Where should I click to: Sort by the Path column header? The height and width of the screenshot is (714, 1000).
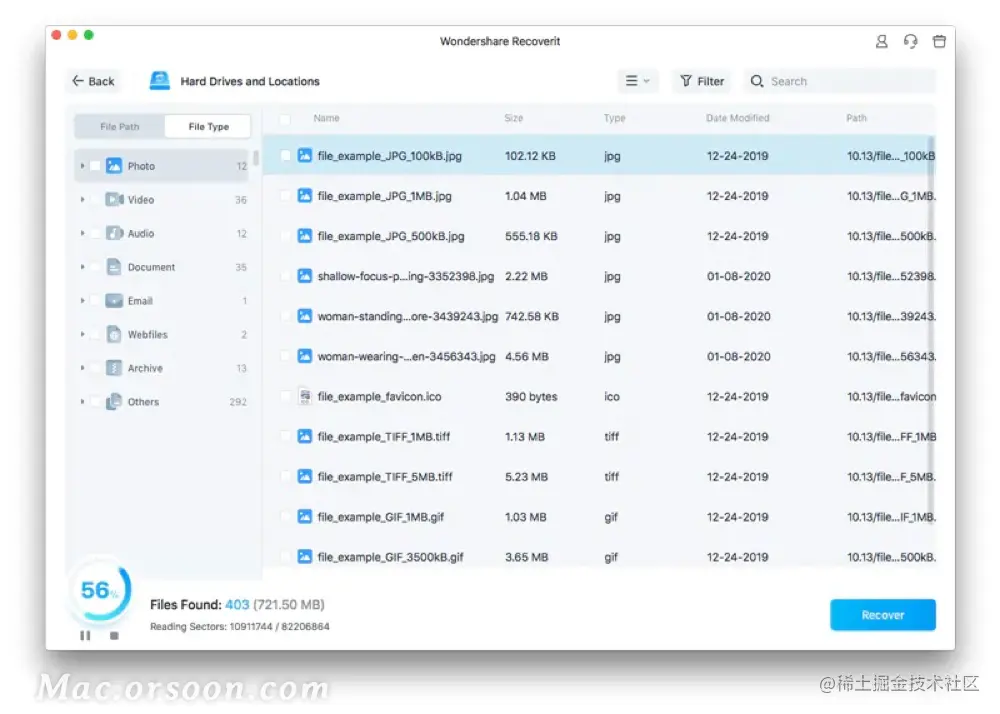point(856,118)
